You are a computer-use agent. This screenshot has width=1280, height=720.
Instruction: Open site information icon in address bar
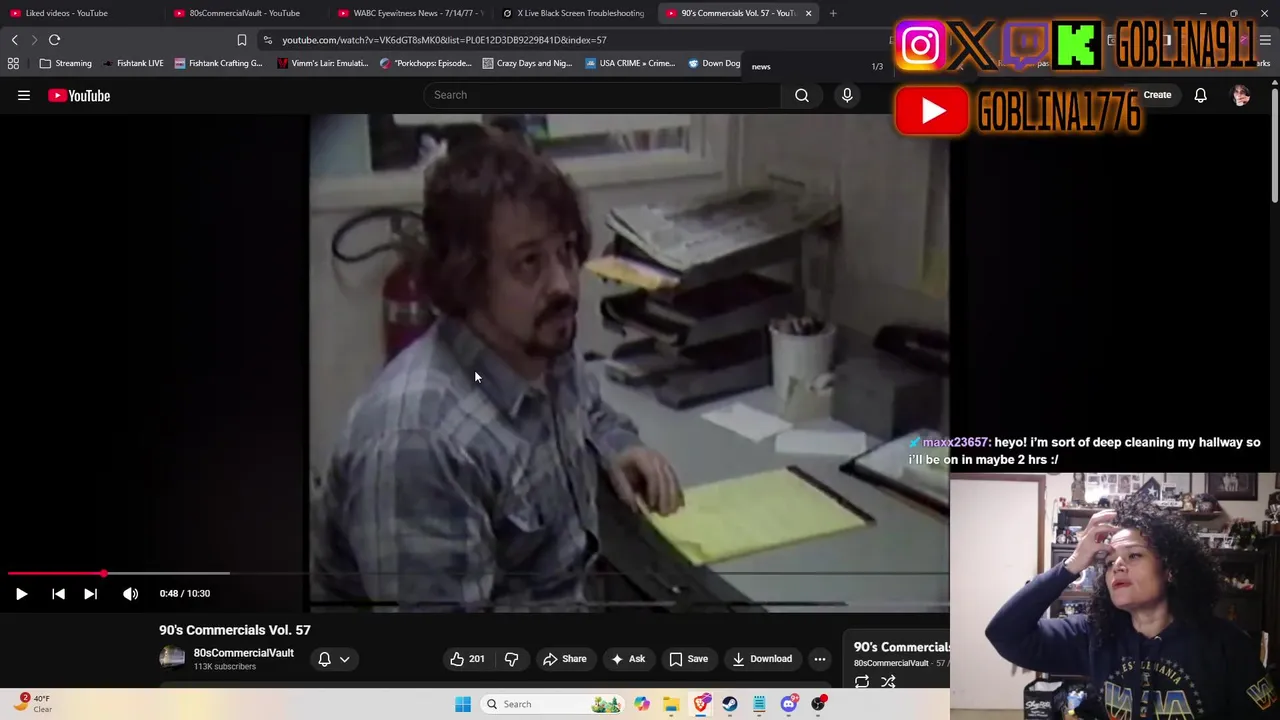click(x=267, y=40)
